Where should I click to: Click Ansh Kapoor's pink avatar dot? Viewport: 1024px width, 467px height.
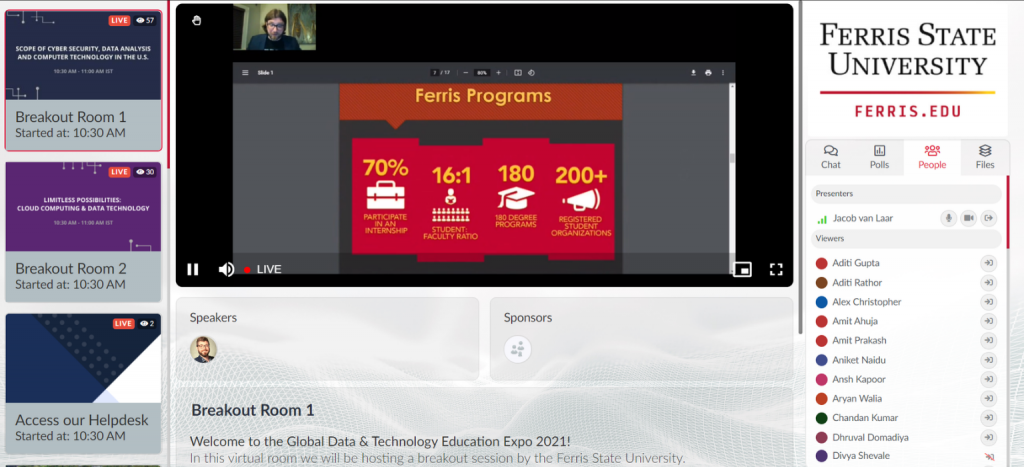[x=822, y=379]
